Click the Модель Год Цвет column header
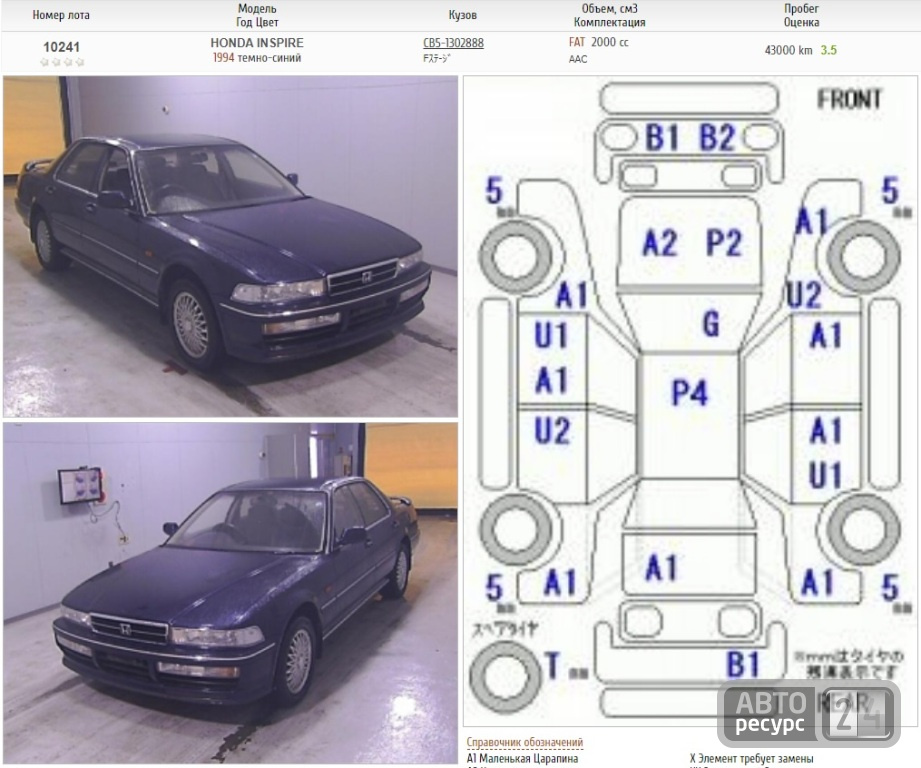The width and height of the screenshot is (921, 768). point(257,15)
